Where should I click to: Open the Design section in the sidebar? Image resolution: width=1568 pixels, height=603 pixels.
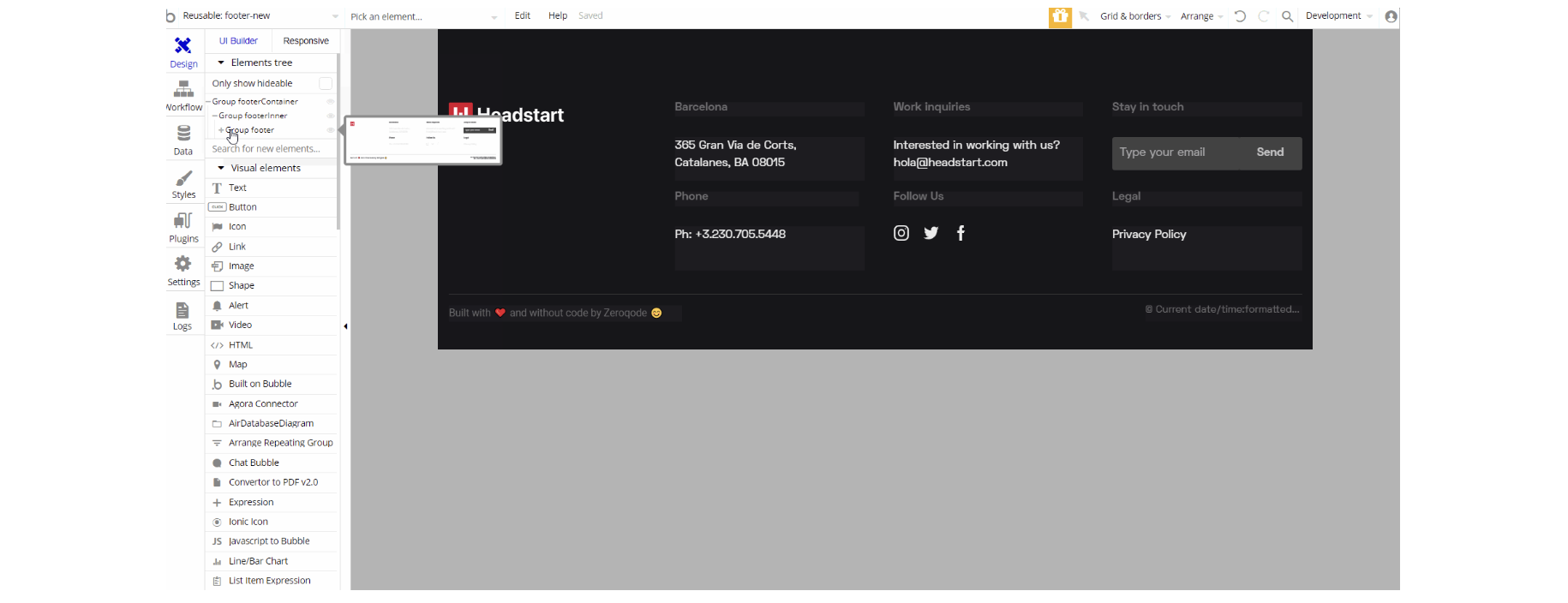pyautogui.click(x=183, y=52)
